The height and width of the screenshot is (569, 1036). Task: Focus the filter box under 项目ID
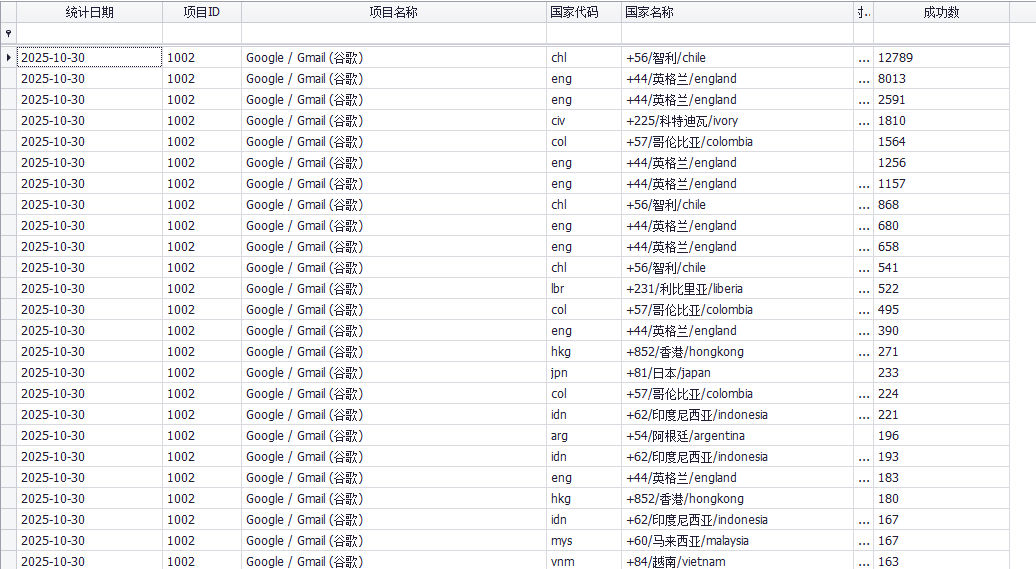coord(202,33)
